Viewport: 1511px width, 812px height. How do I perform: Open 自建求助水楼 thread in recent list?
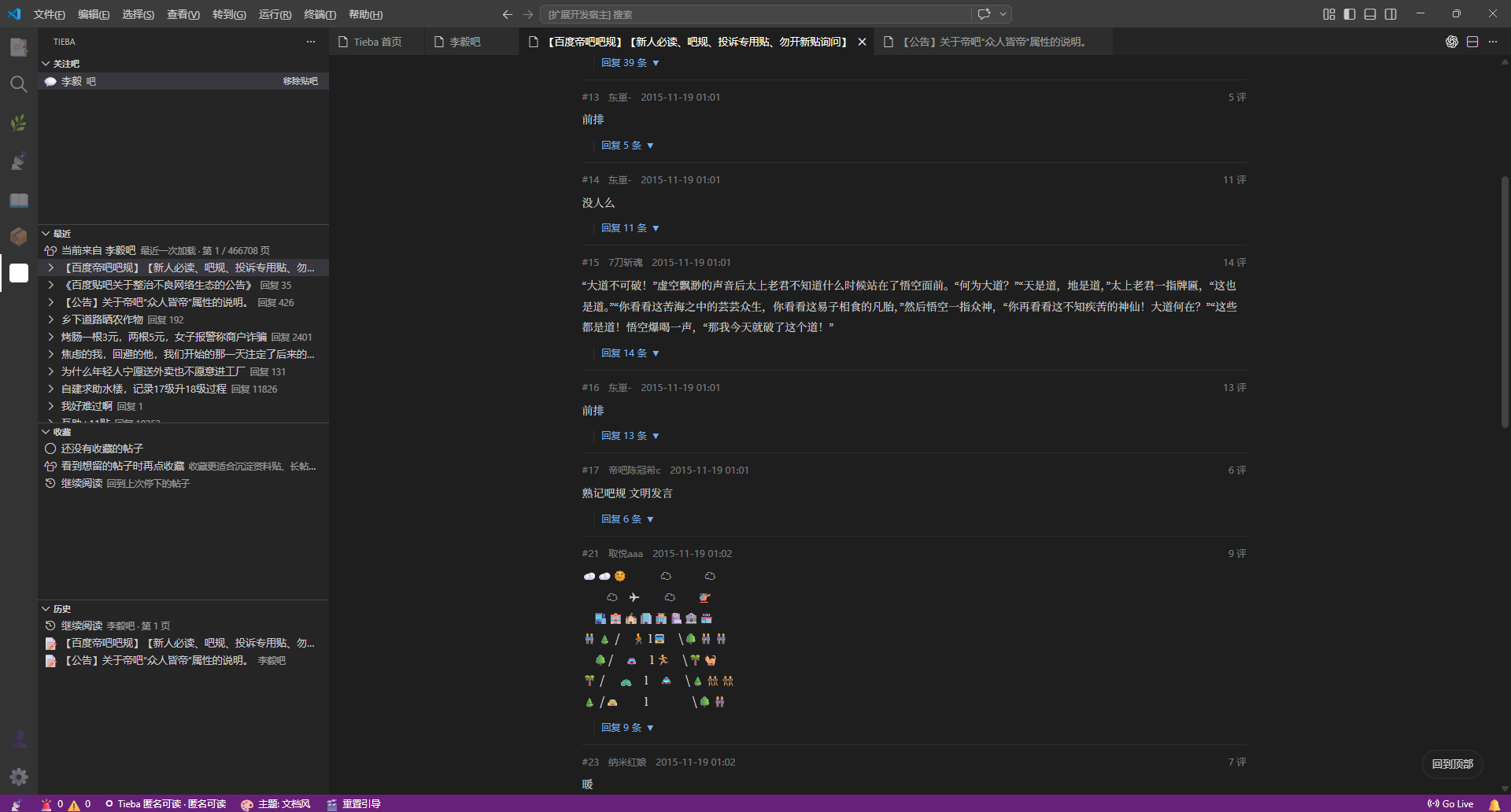point(183,389)
